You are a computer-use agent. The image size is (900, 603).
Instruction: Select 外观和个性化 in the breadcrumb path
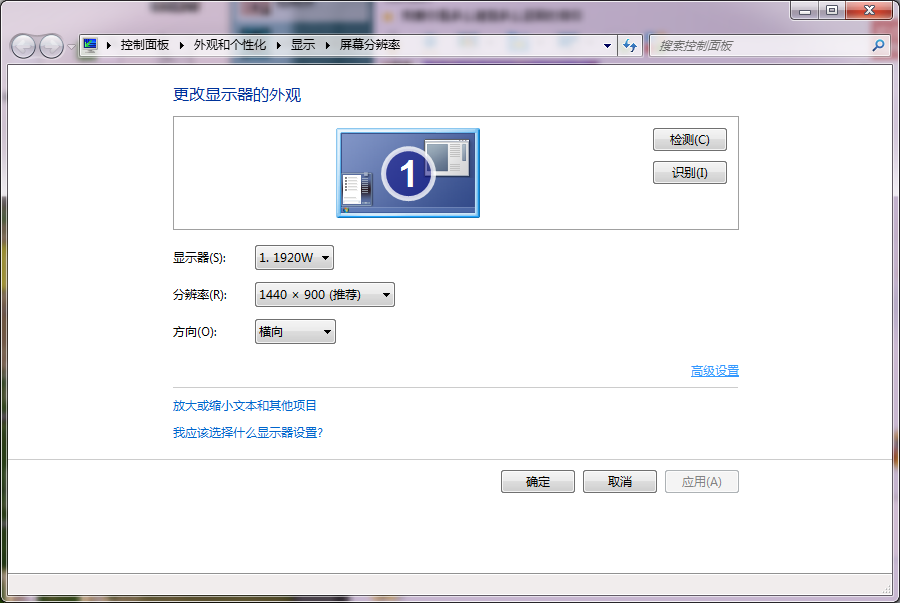[x=230, y=45]
